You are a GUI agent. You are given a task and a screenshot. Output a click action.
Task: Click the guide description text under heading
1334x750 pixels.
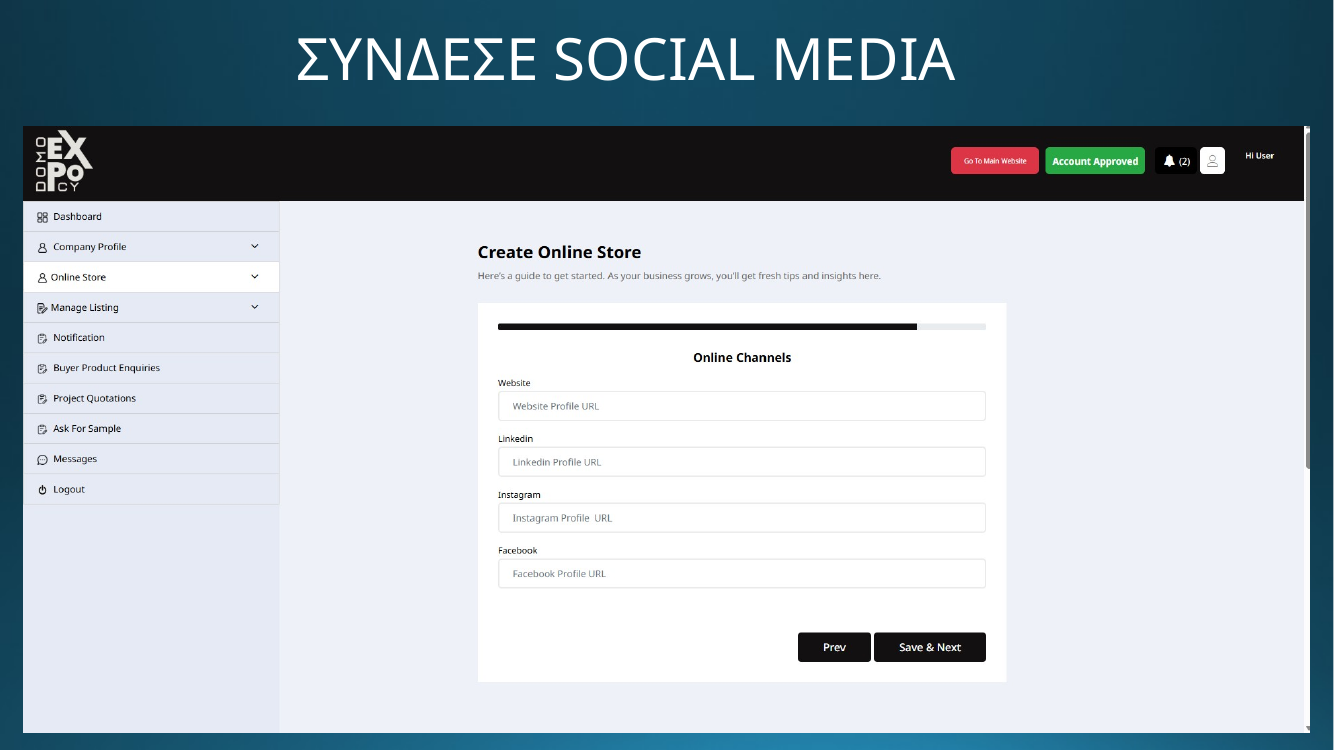tap(679, 276)
